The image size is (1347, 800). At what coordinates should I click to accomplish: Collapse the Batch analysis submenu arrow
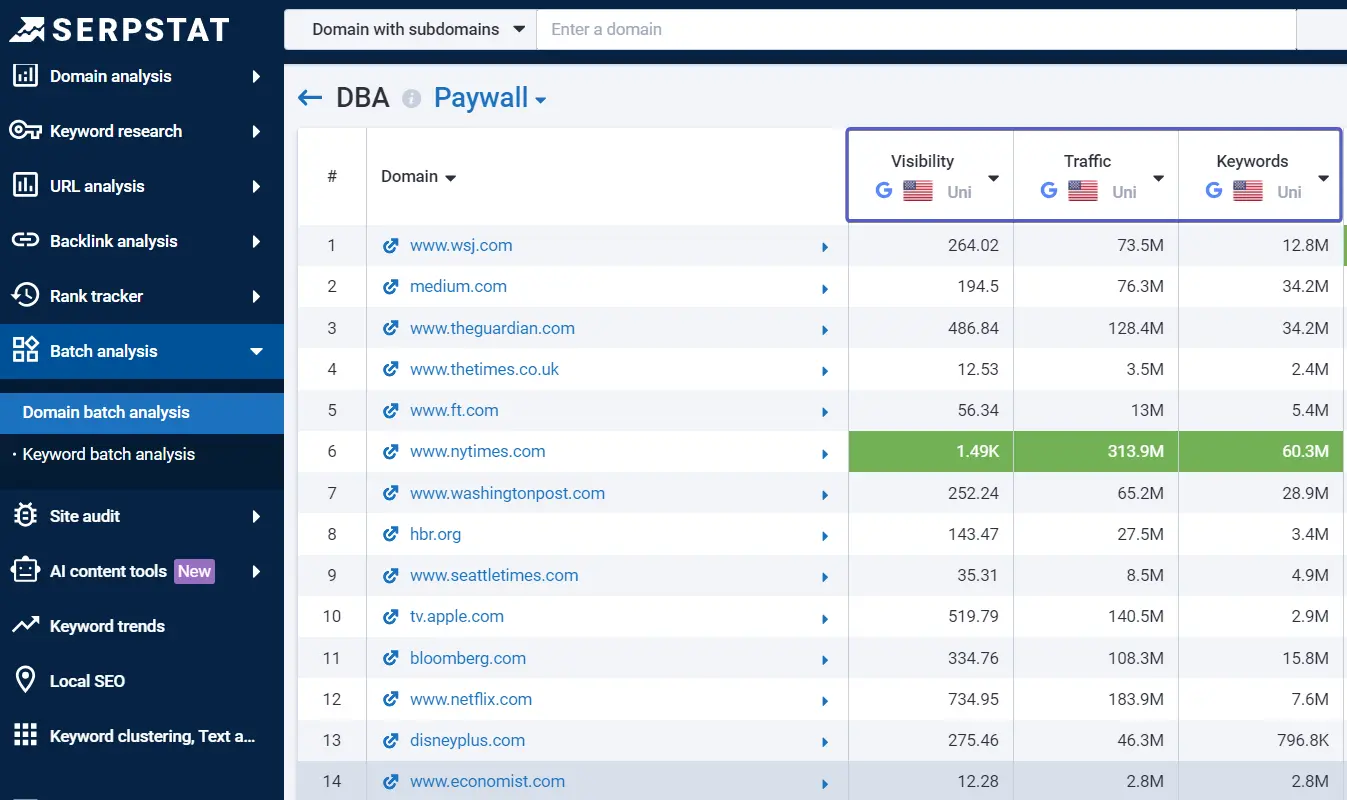tap(256, 351)
